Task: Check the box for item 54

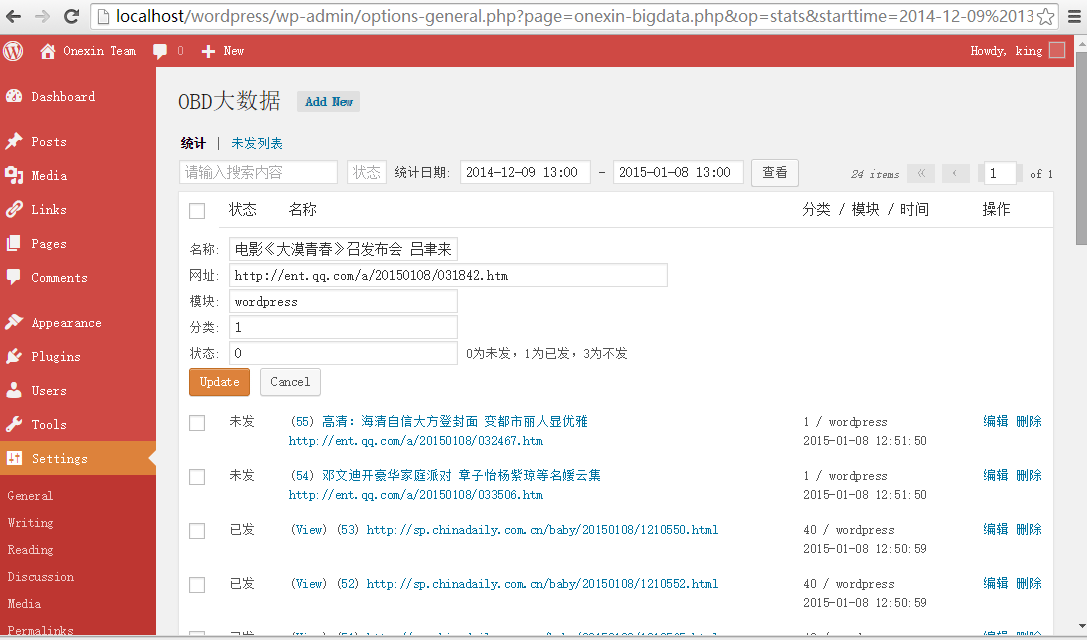Action: click(x=197, y=477)
